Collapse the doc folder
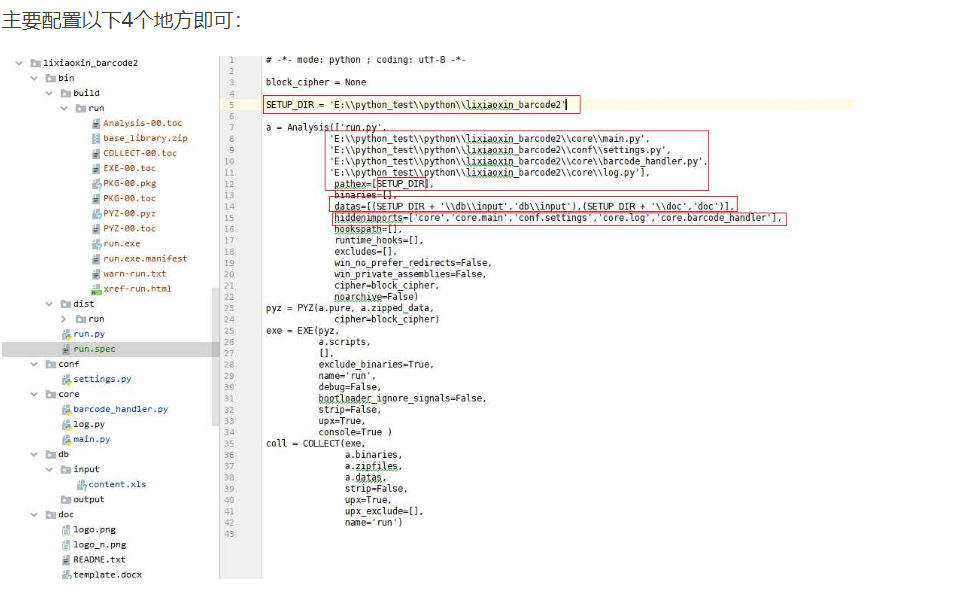Image resolution: width=956 pixels, height=612 pixels. pos(33,514)
